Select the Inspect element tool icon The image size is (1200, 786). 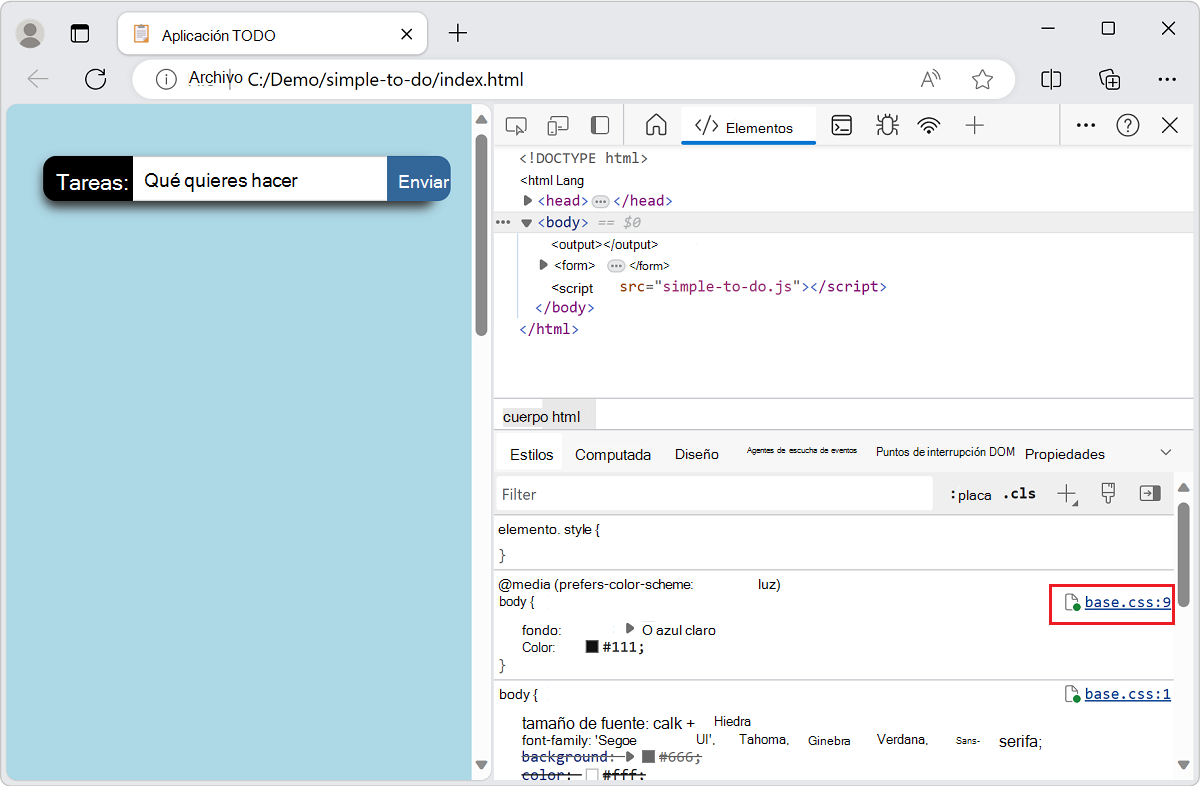(516, 125)
